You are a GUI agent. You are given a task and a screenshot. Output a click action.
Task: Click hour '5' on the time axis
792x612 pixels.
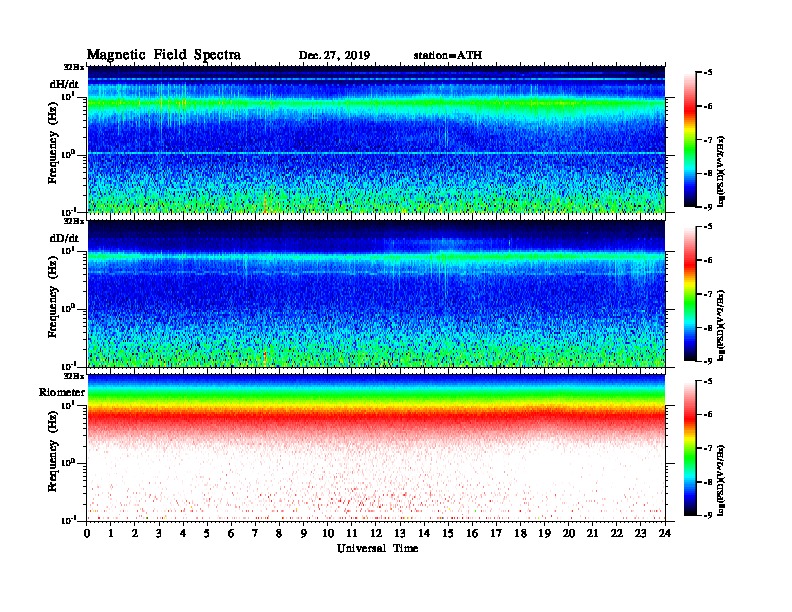pos(207,533)
